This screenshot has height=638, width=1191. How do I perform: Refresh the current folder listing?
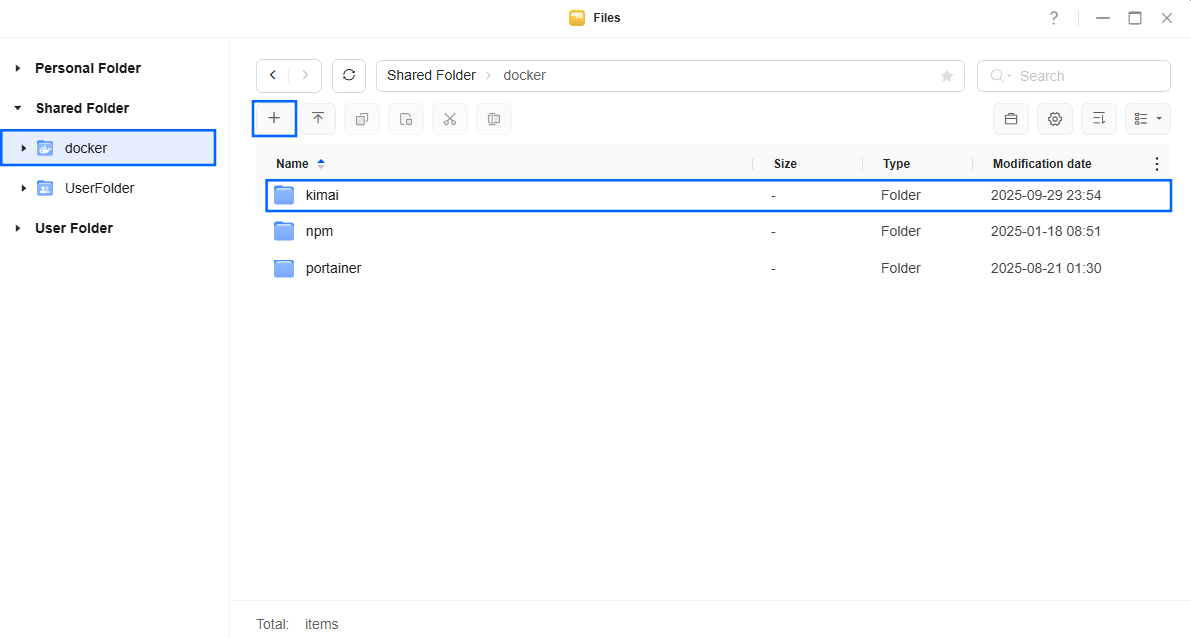click(x=349, y=76)
